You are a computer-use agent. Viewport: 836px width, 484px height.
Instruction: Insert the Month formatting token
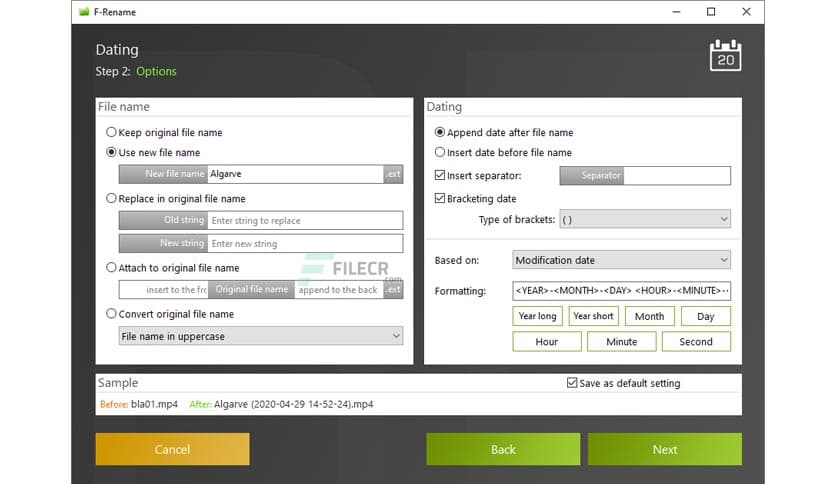[649, 316]
